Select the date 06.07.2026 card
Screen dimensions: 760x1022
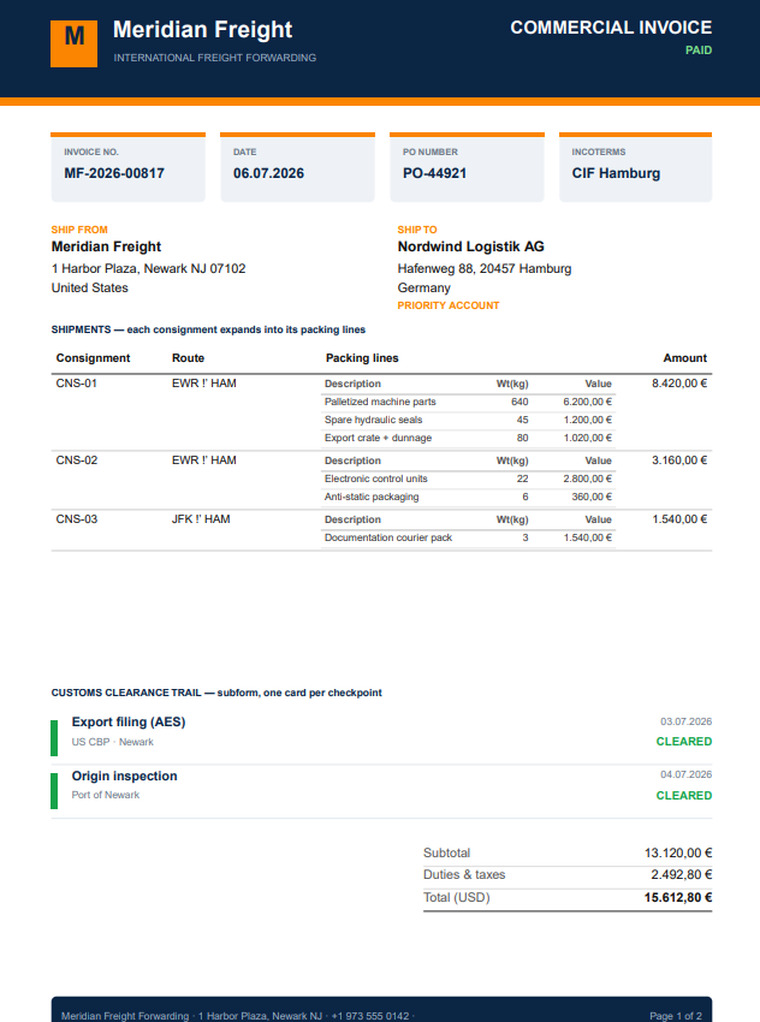[x=297, y=168]
